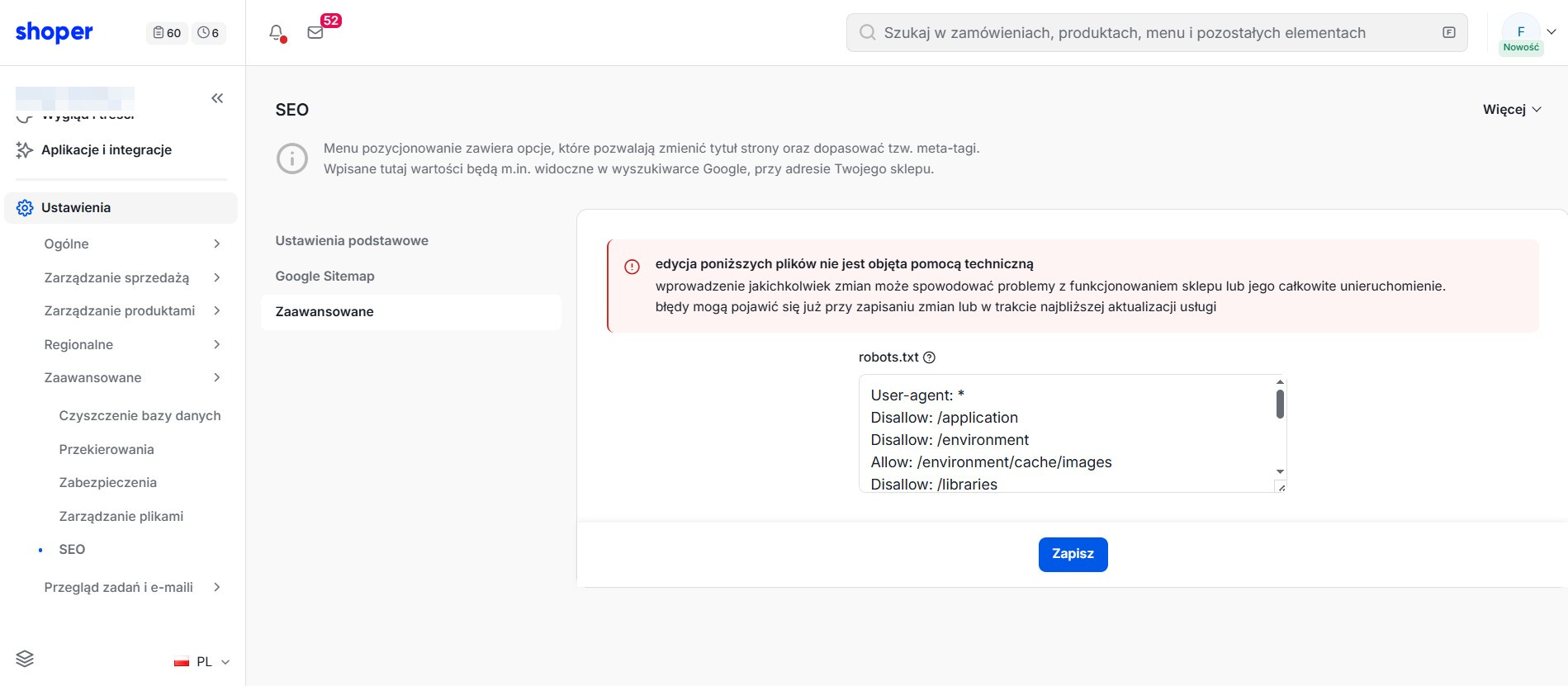The image size is (1568, 686).
Task: Expand Zarządzanie produktami submenu
Action: pos(216,310)
